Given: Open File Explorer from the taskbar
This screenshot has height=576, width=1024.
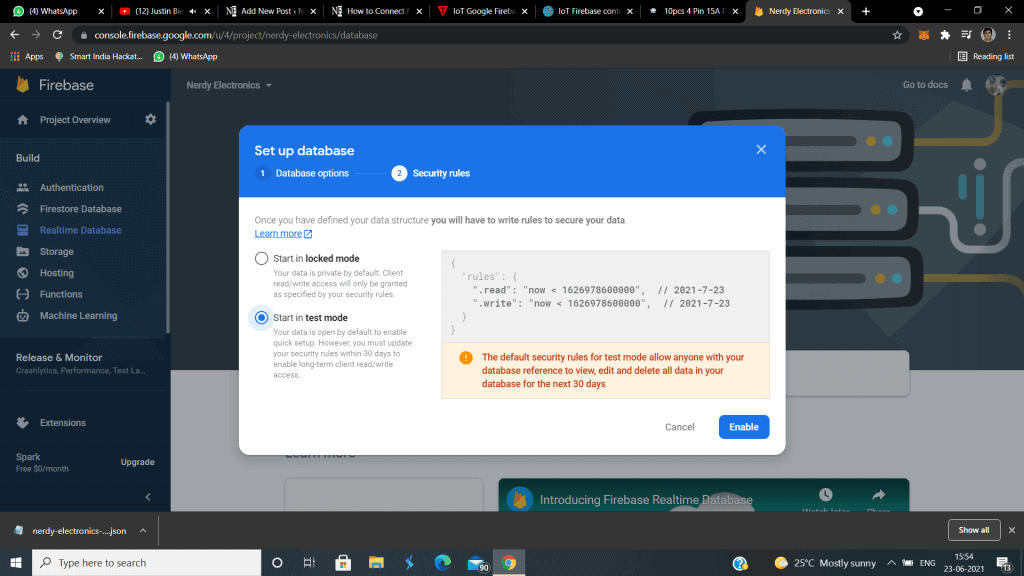Looking at the screenshot, I should point(376,563).
